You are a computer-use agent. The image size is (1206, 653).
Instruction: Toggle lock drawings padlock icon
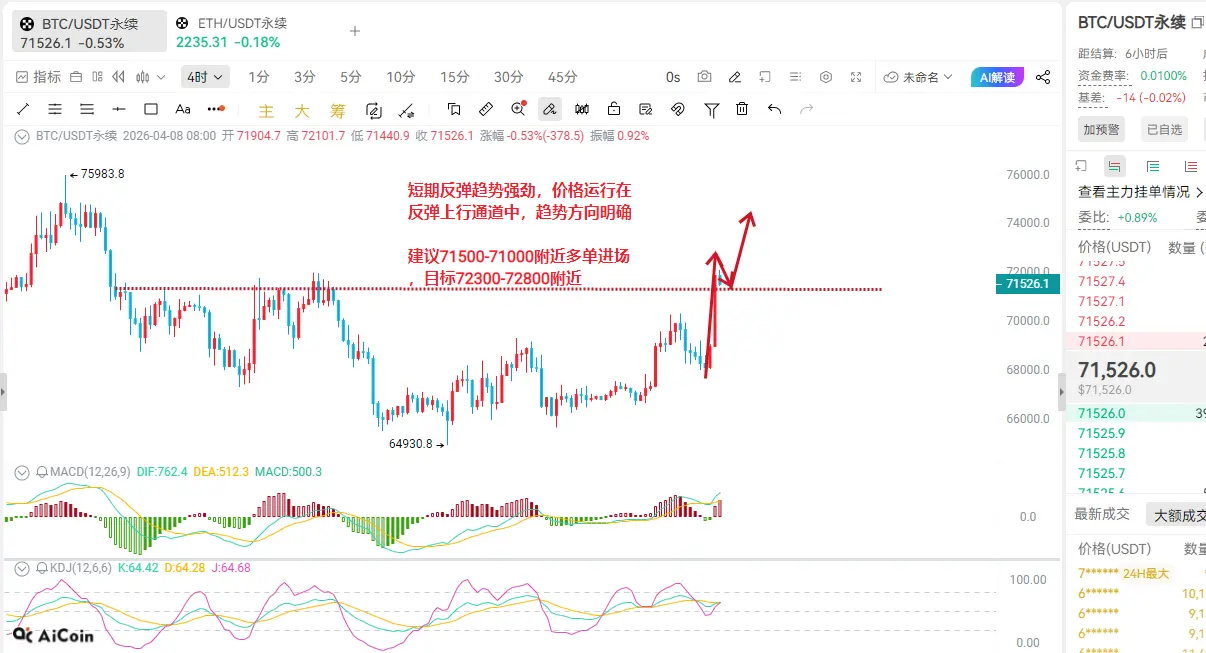coord(614,109)
